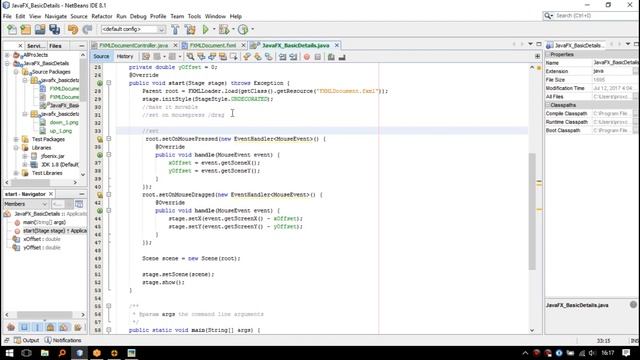Image resolution: width=640 pixels, height=360 pixels.
Task: Switch to FXMLDocument.fxml tab
Action: coord(213,45)
